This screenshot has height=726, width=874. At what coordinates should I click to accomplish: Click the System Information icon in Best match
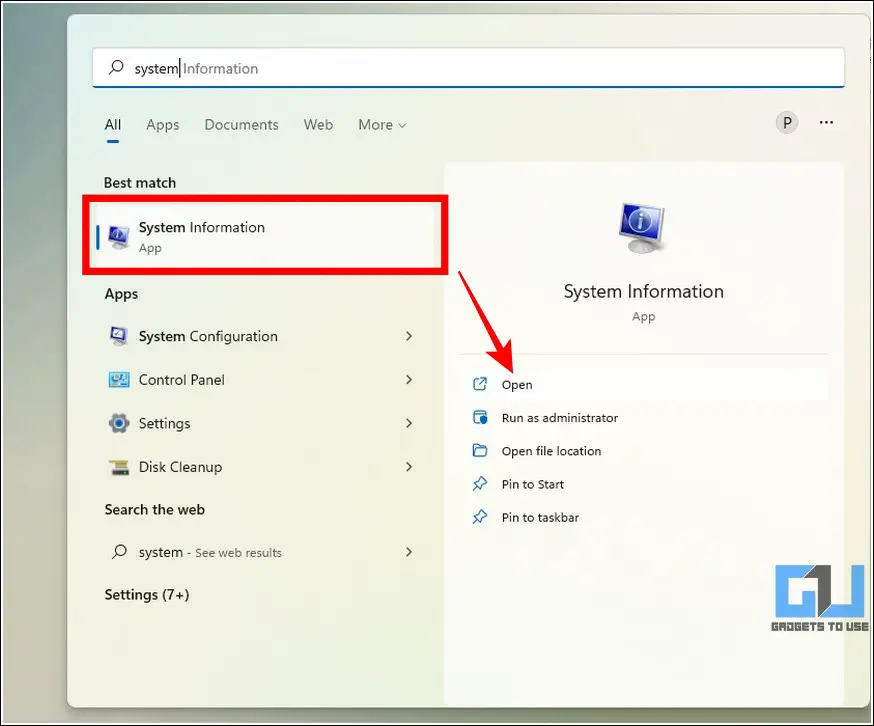pyautogui.click(x=119, y=238)
